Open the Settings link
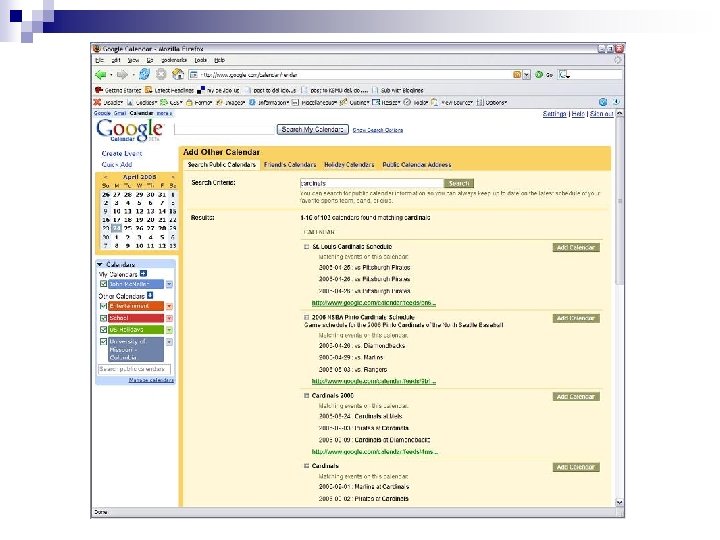Viewport: 720px width, 540px height. (554, 114)
